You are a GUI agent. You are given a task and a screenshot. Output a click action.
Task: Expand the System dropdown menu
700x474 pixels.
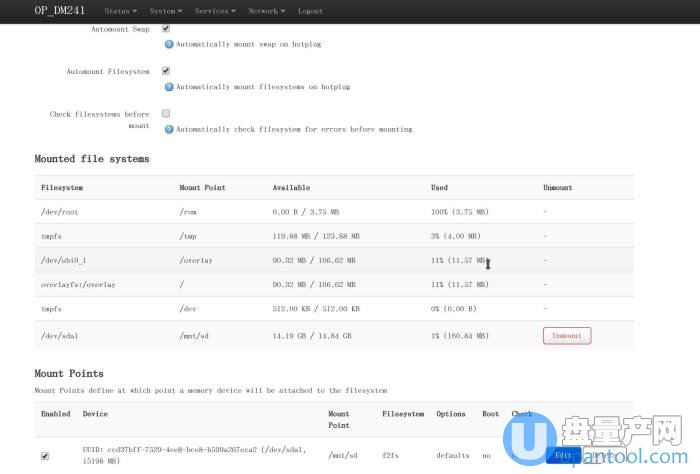164,11
